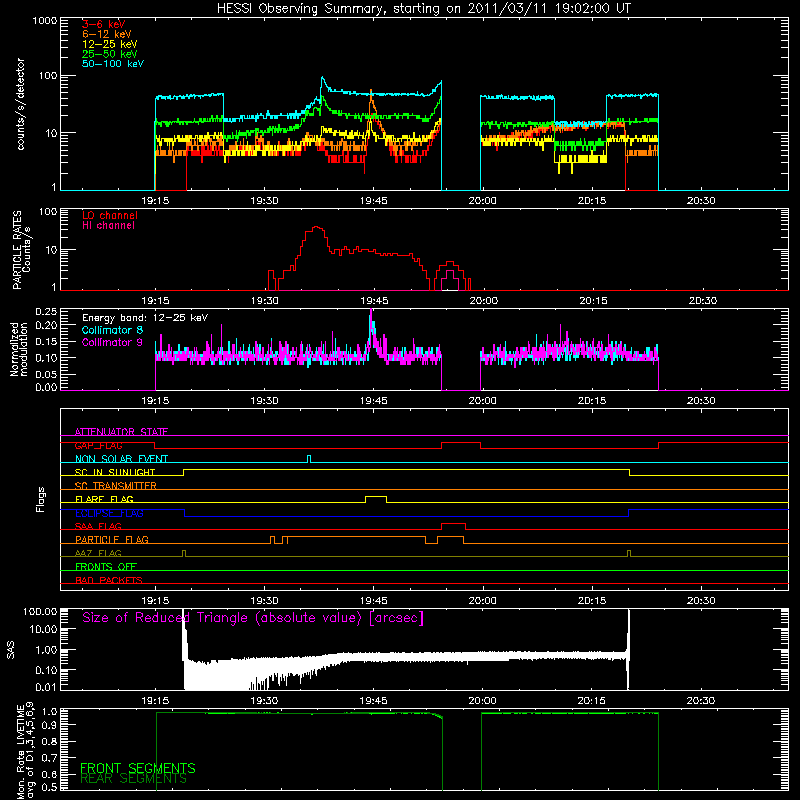Viewport: 800px width, 800px height.
Task: Click the 'FLARE_FLAG' label
Action: (104, 499)
